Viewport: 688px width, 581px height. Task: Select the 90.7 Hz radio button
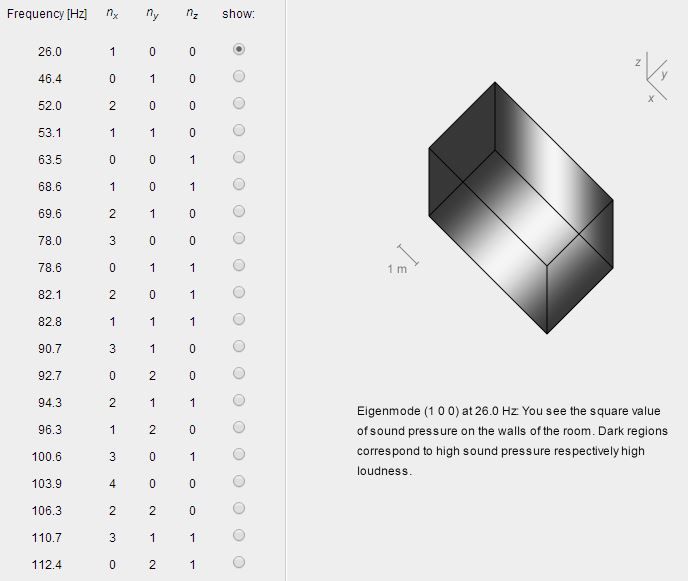[239, 346]
